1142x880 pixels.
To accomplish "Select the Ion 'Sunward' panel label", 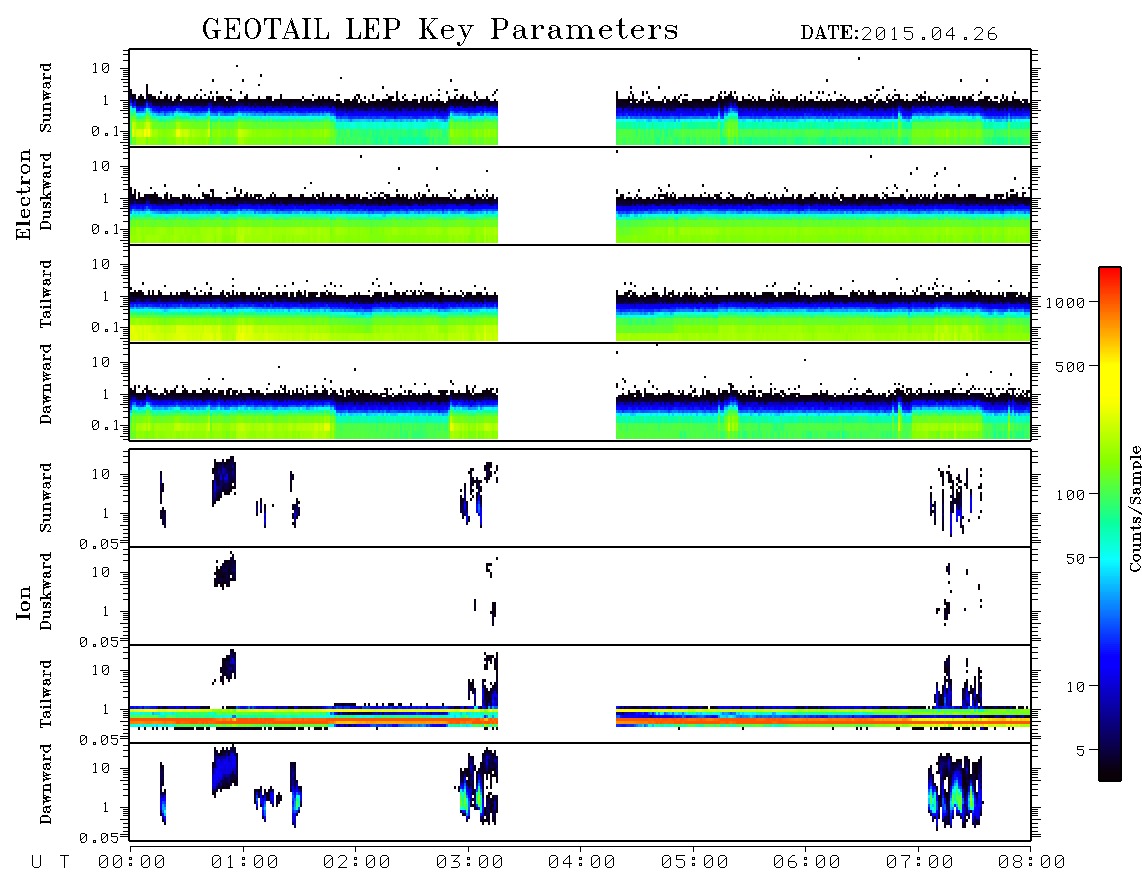I will click(46, 498).
